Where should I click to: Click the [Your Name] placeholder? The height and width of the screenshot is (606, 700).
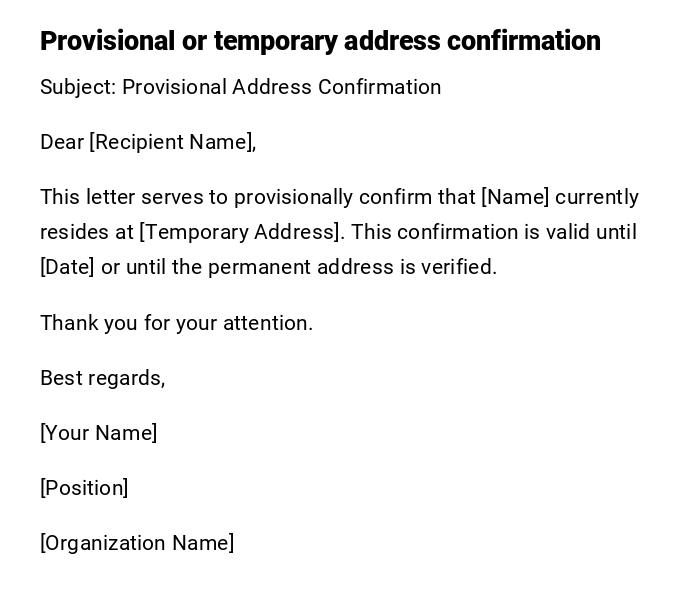click(x=98, y=433)
